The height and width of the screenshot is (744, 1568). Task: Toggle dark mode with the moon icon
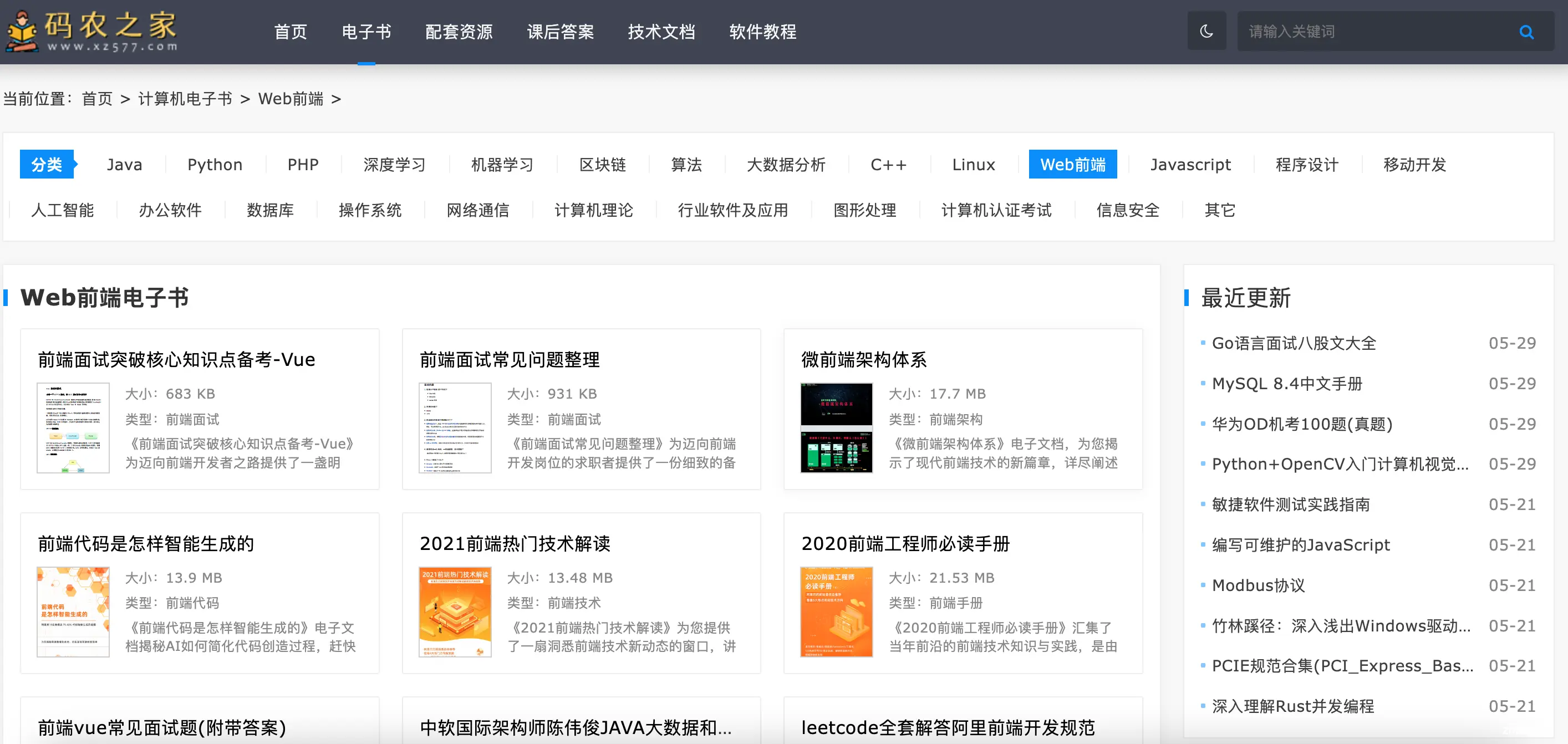[x=1206, y=31]
